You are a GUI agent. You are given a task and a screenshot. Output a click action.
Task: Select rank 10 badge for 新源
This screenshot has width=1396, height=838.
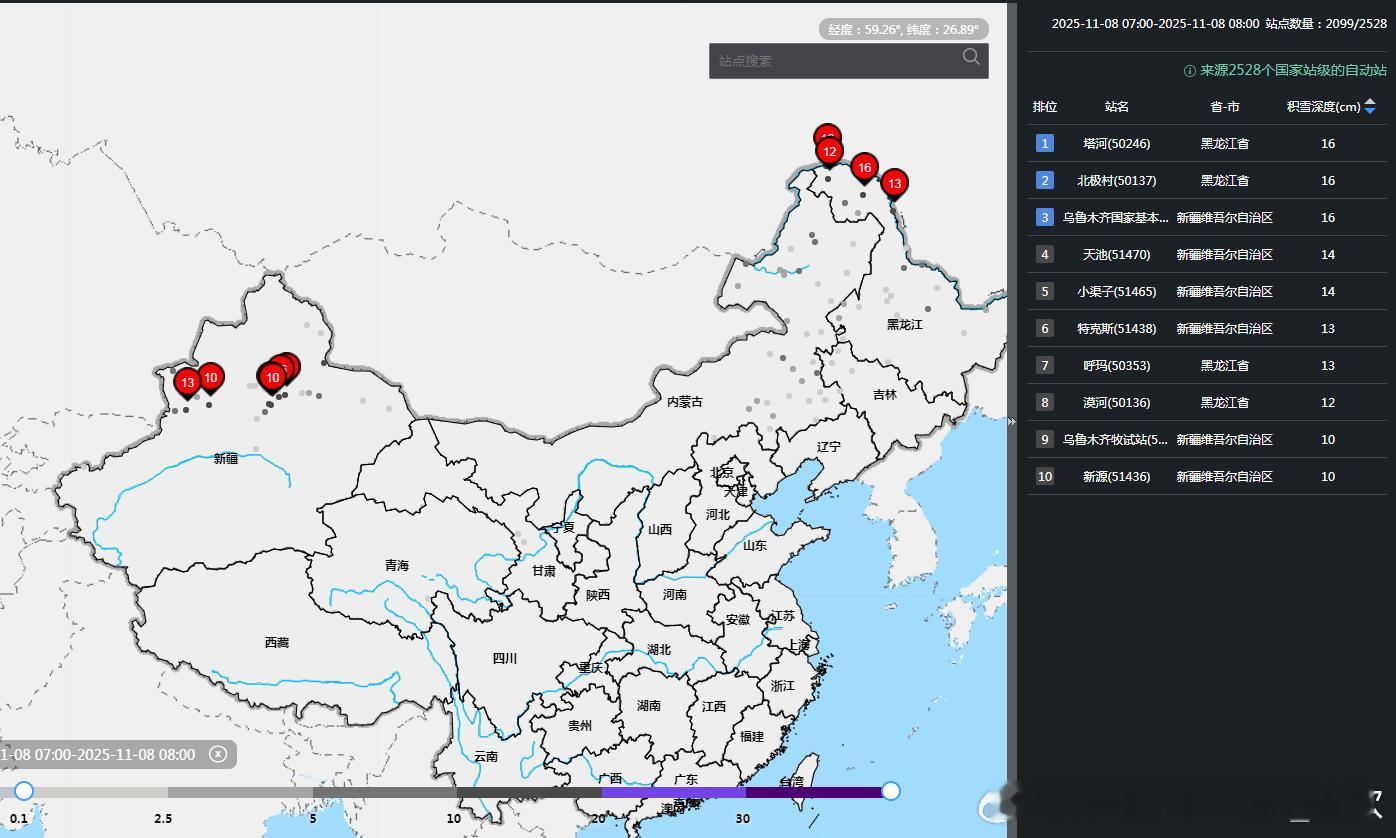coord(1045,476)
